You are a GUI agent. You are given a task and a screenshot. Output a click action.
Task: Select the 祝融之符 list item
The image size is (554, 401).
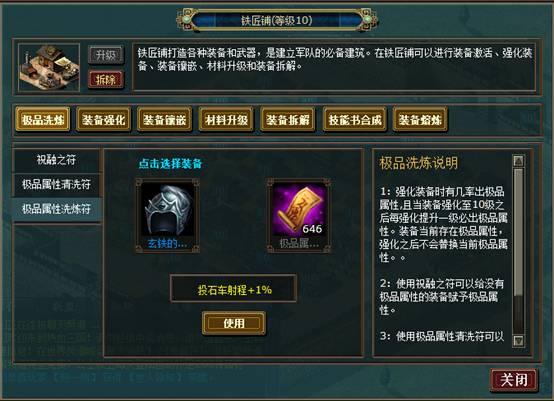pos(57,160)
